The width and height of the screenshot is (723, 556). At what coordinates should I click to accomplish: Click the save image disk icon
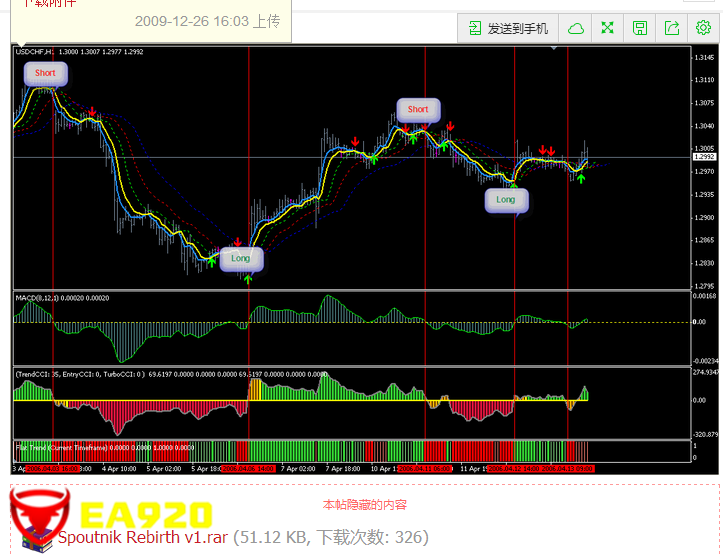point(640,28)
